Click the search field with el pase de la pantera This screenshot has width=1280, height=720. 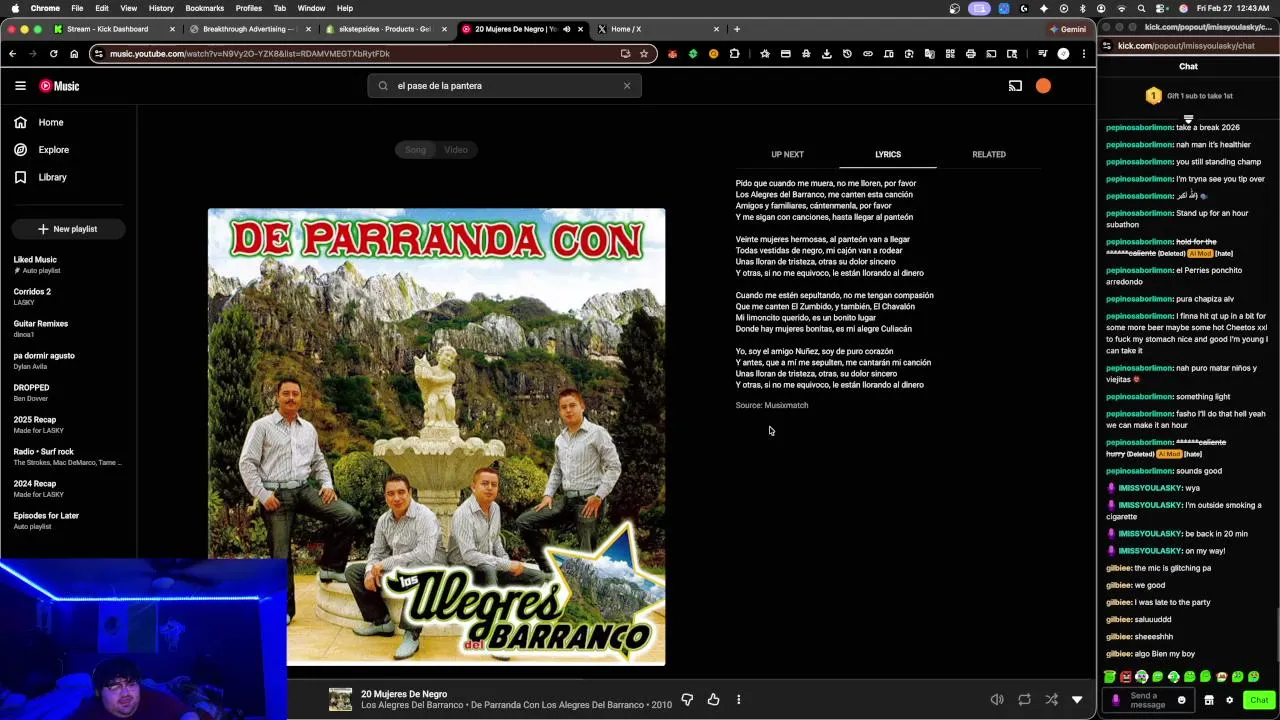505,86
